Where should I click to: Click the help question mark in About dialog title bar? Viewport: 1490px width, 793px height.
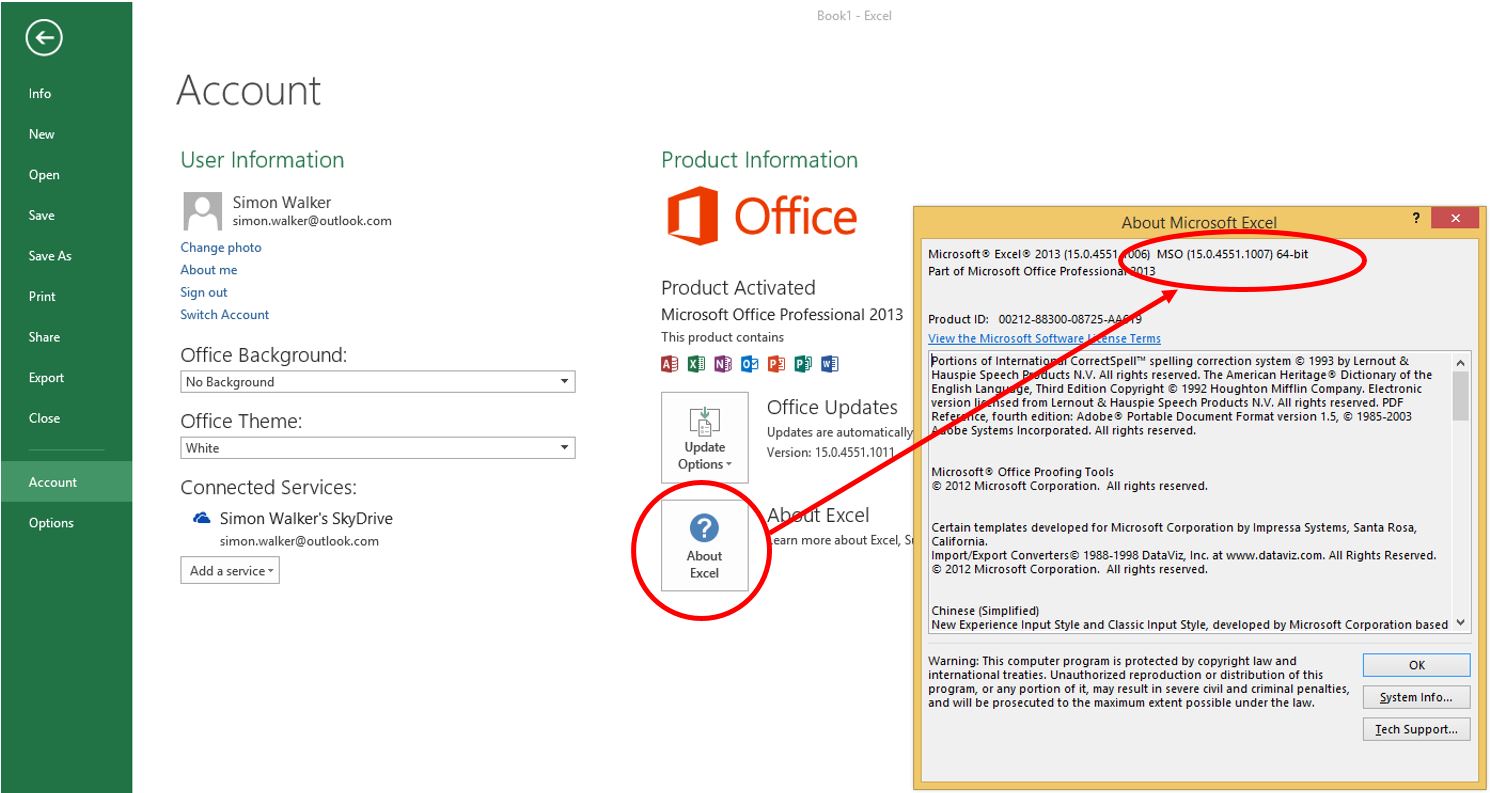[x=1416, y=218]
